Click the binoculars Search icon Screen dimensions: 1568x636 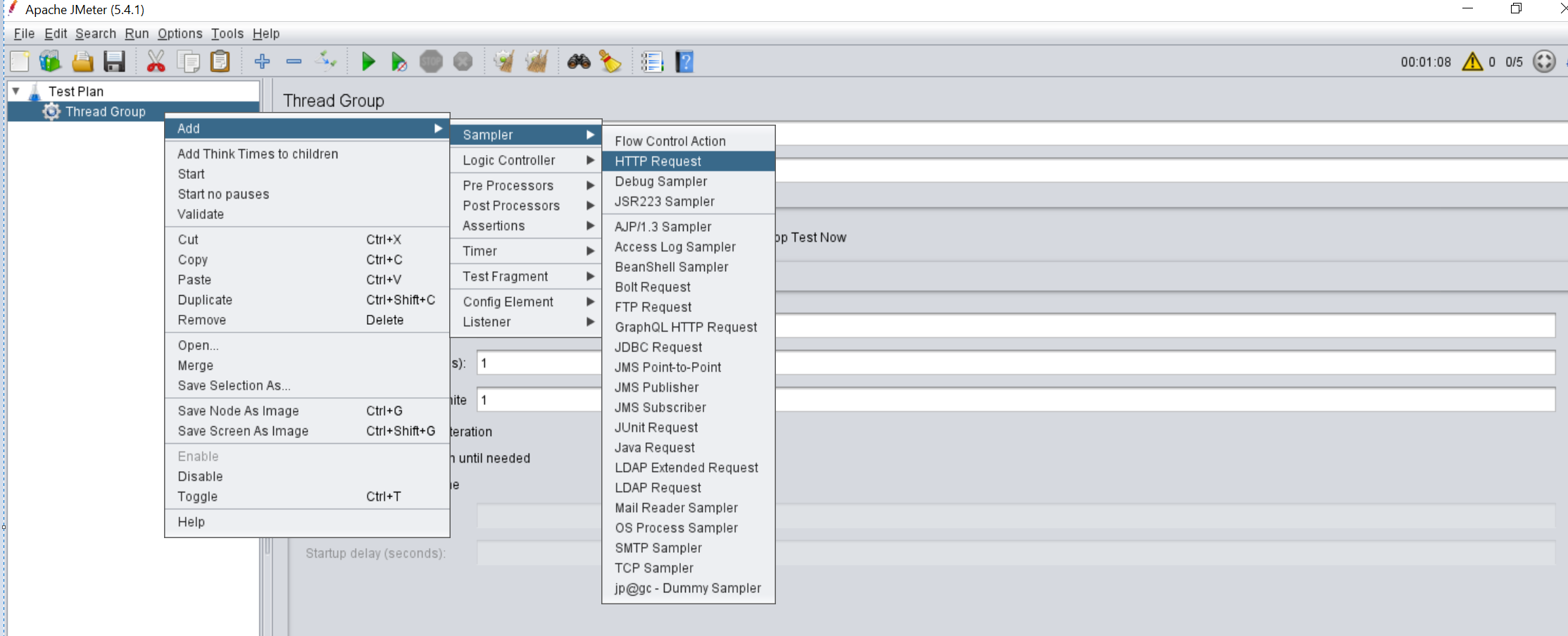tap(579, 62)
